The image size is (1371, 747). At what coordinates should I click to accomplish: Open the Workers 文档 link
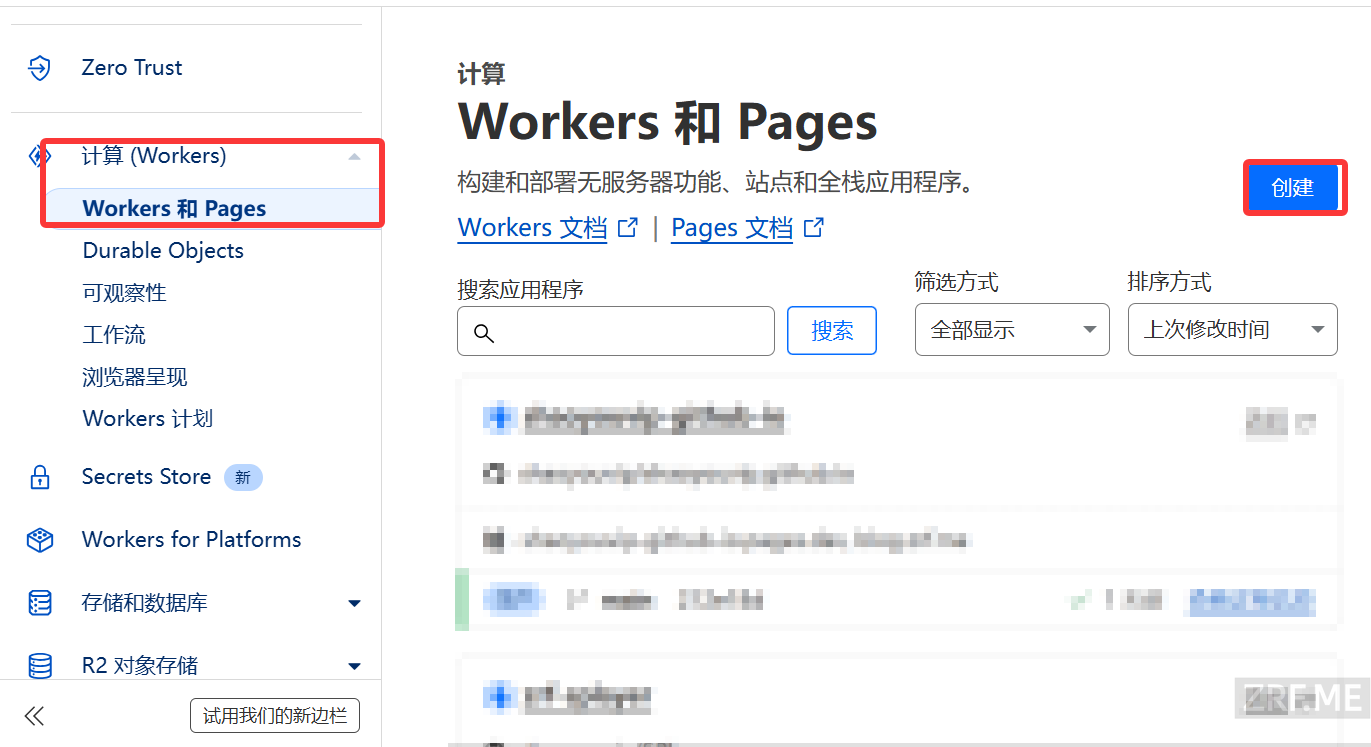pos(532,228)
